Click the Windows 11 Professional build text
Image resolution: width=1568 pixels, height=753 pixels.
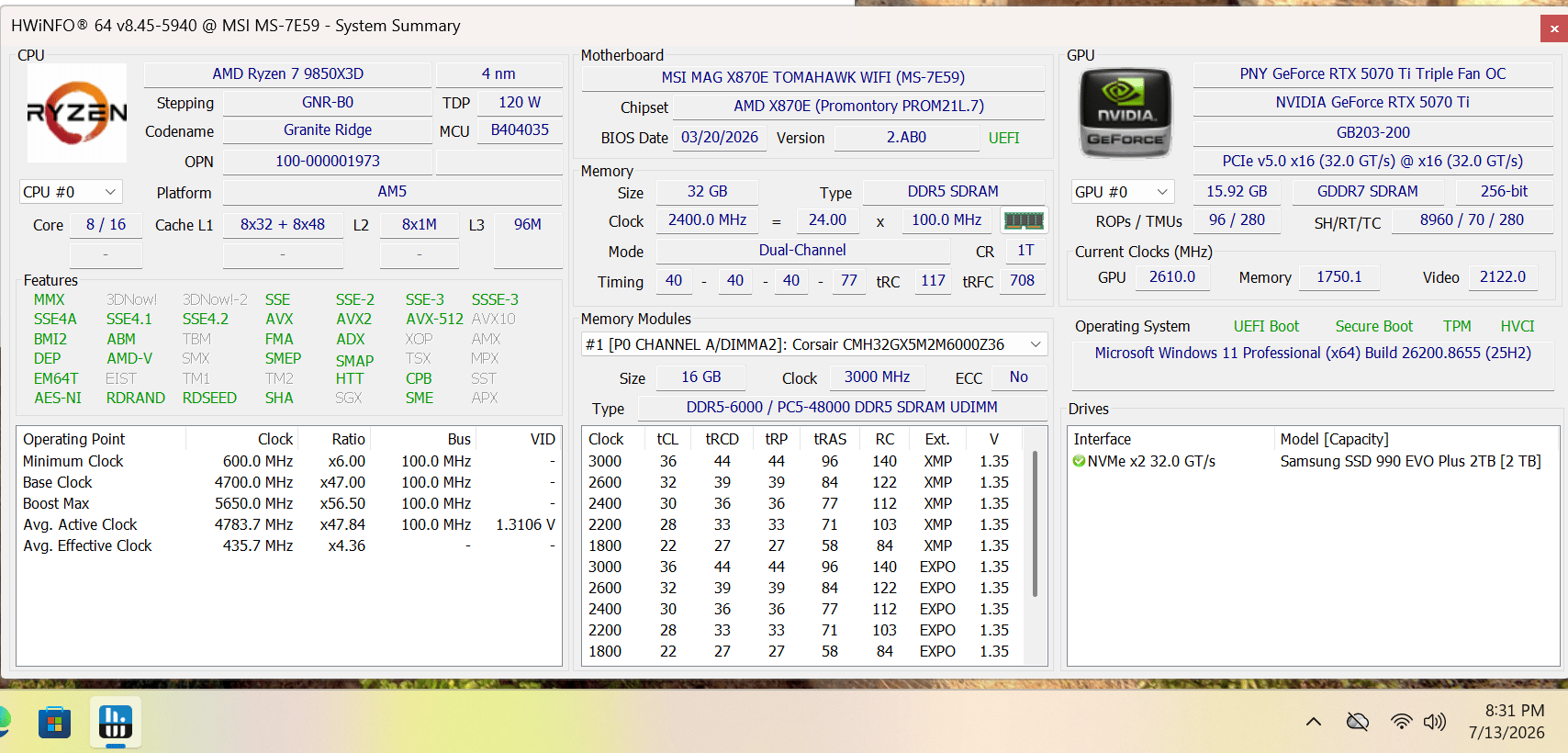pos(1313,354)
